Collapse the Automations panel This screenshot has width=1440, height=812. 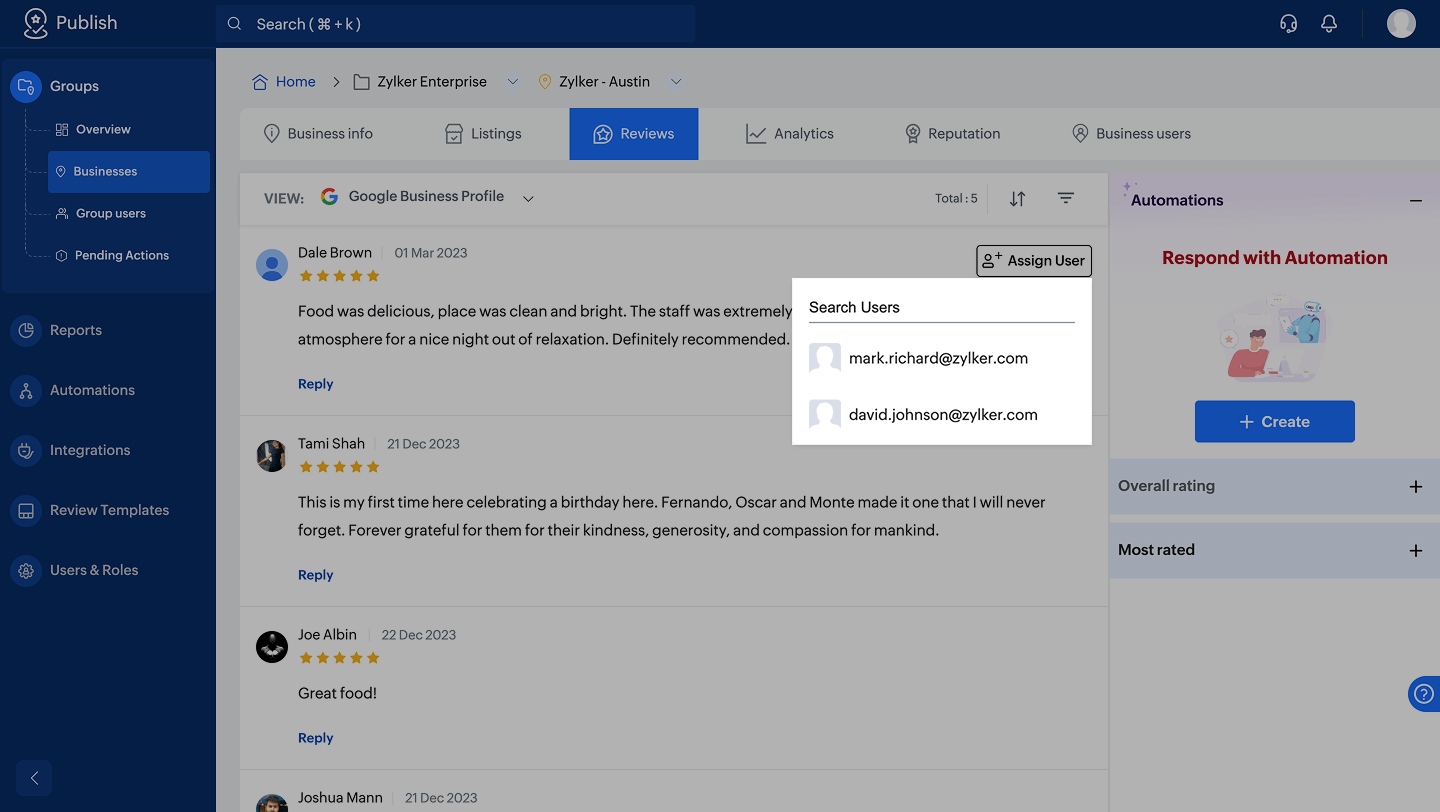[x=1415, y=201]
